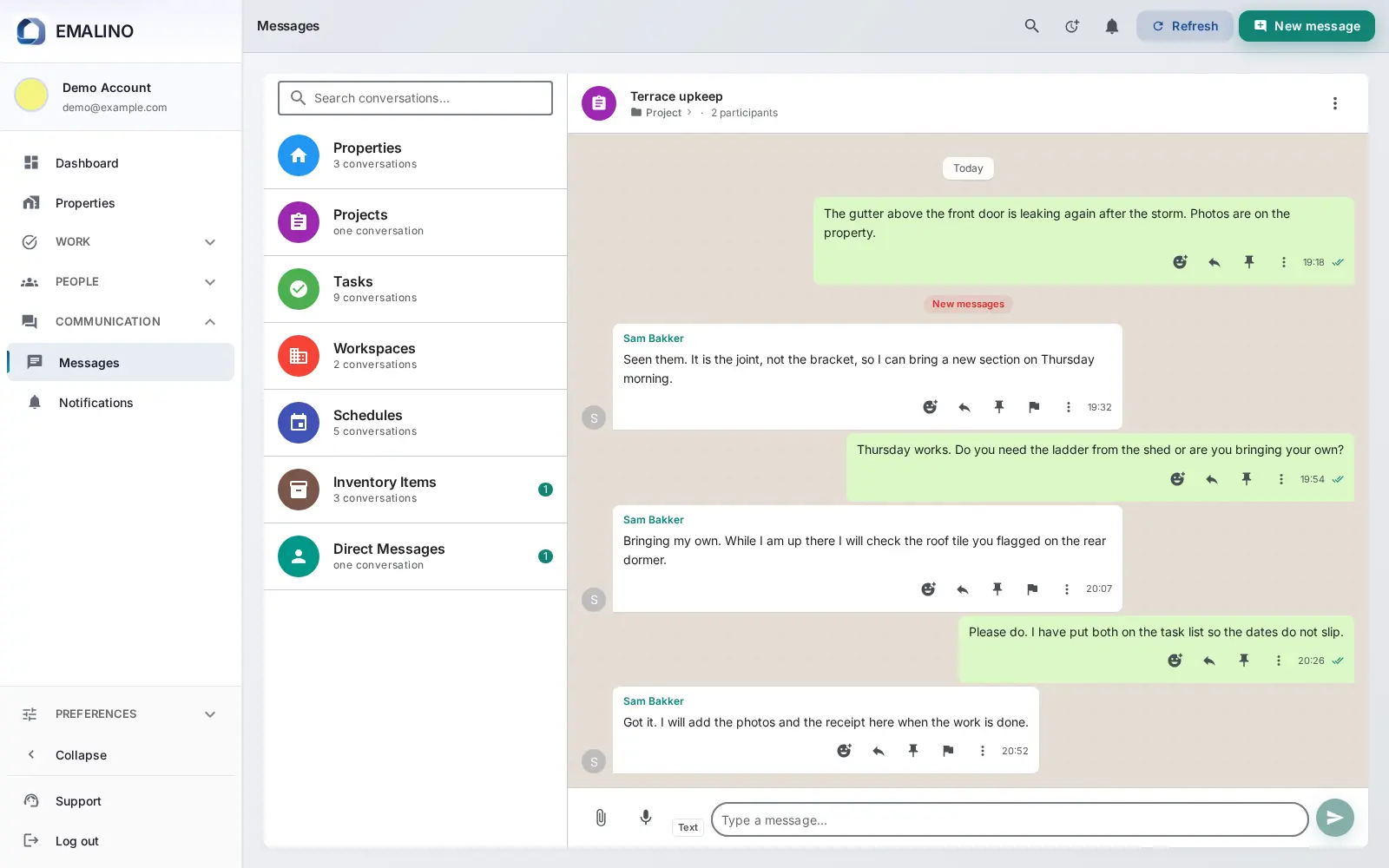
Task: Open the Projects conversation category
Action: click(415, 222)
